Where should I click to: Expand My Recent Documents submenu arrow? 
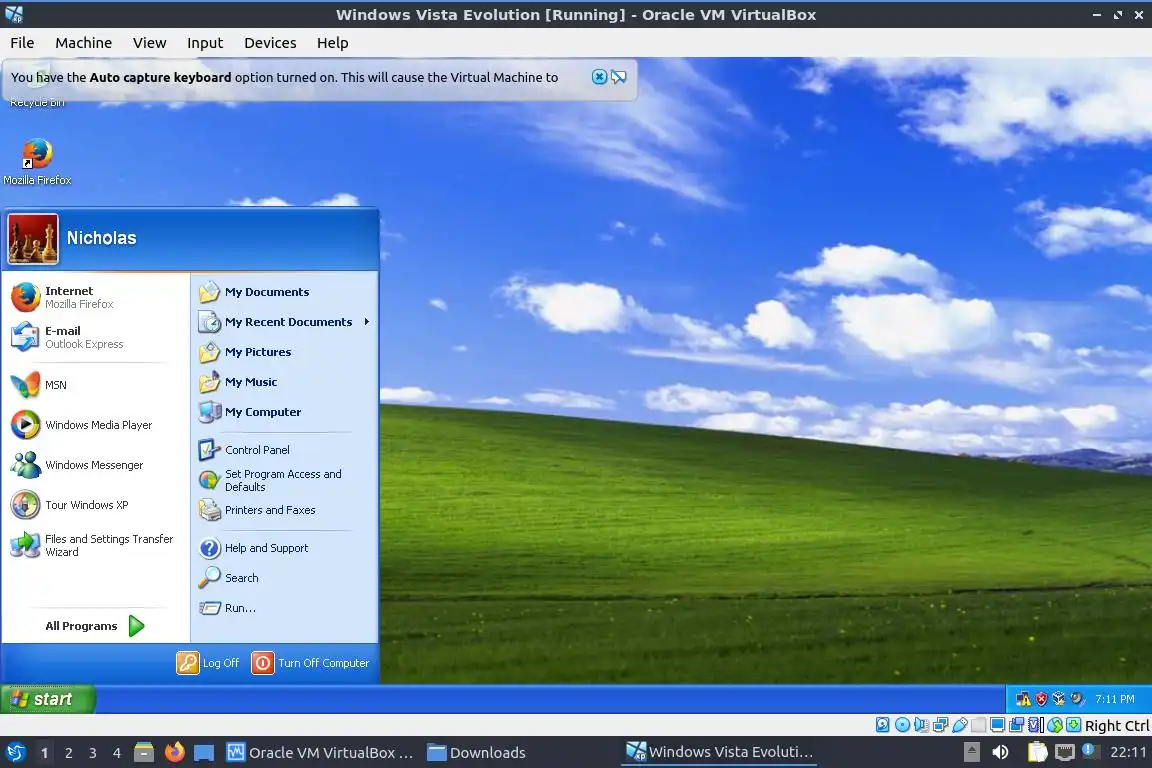pyautogui.click(x=366, y=322)
